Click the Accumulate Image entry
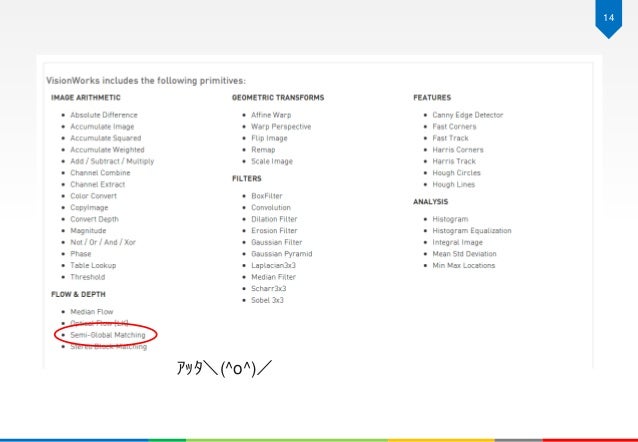 102,127
